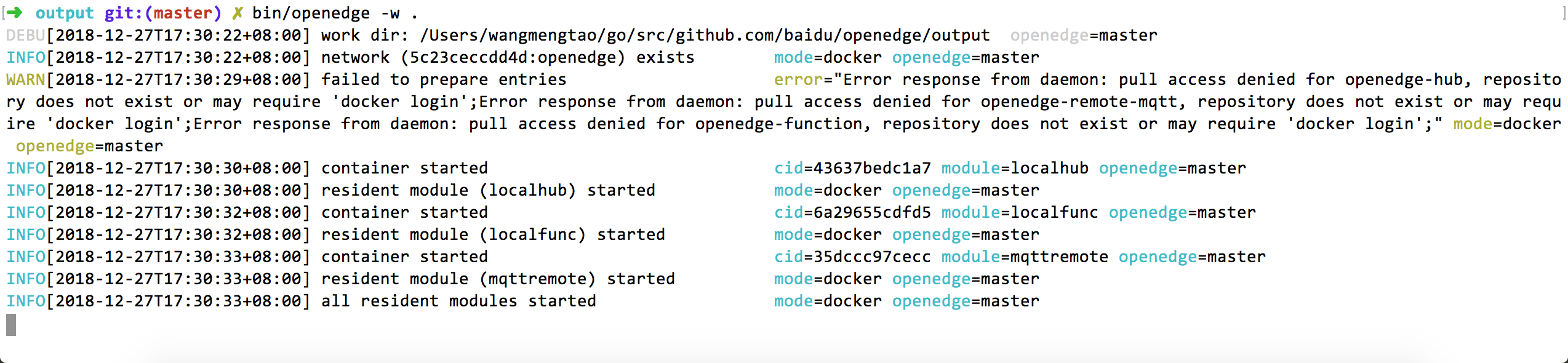Click the "bin/openedge -w ." command text
Screen dimensions: 1568x363
pyautogui.click(x=335, y=13)
